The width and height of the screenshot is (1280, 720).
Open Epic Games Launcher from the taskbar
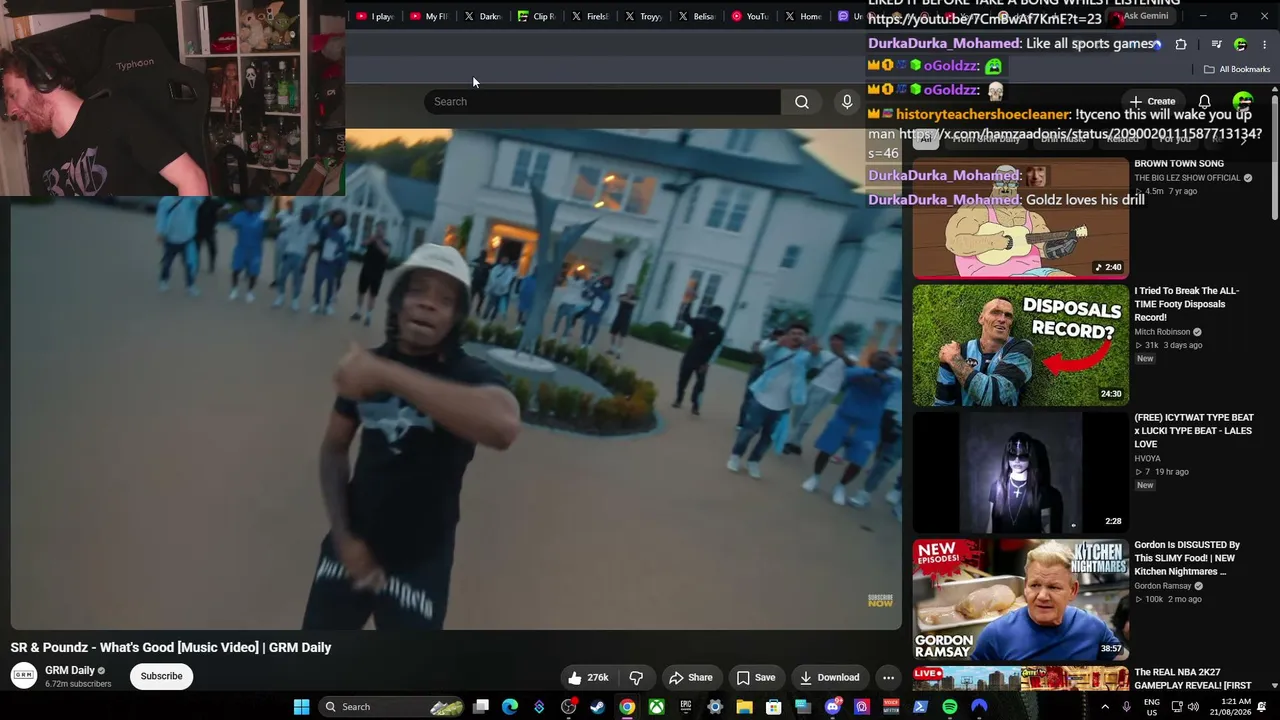point(686,707)
